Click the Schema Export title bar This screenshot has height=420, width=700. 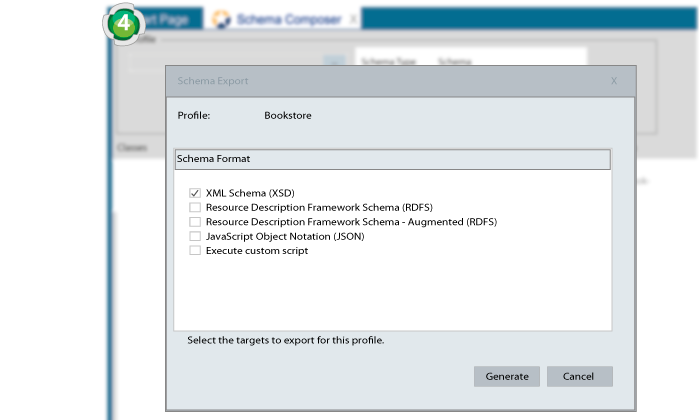(380, 81)
